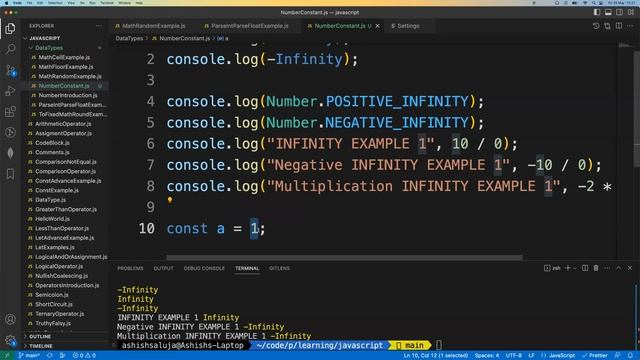
Task: Toggle the primary sidebar layout button
Action: [597, 12]
